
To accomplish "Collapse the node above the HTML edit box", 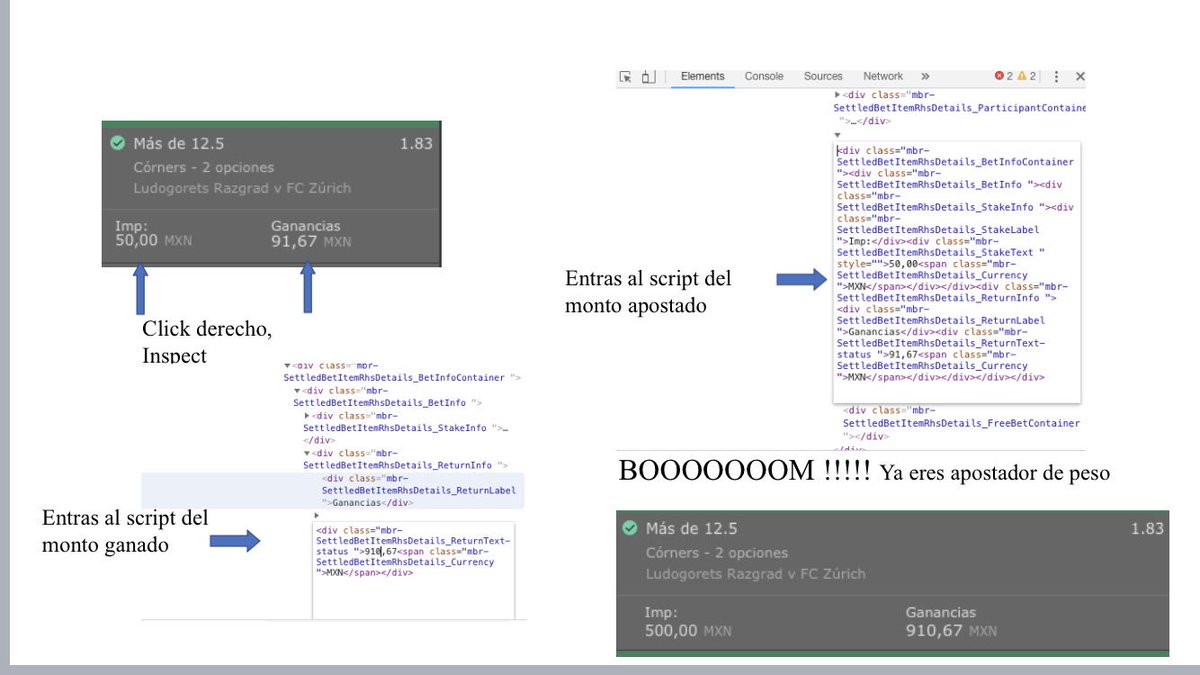I will [838, 134].
